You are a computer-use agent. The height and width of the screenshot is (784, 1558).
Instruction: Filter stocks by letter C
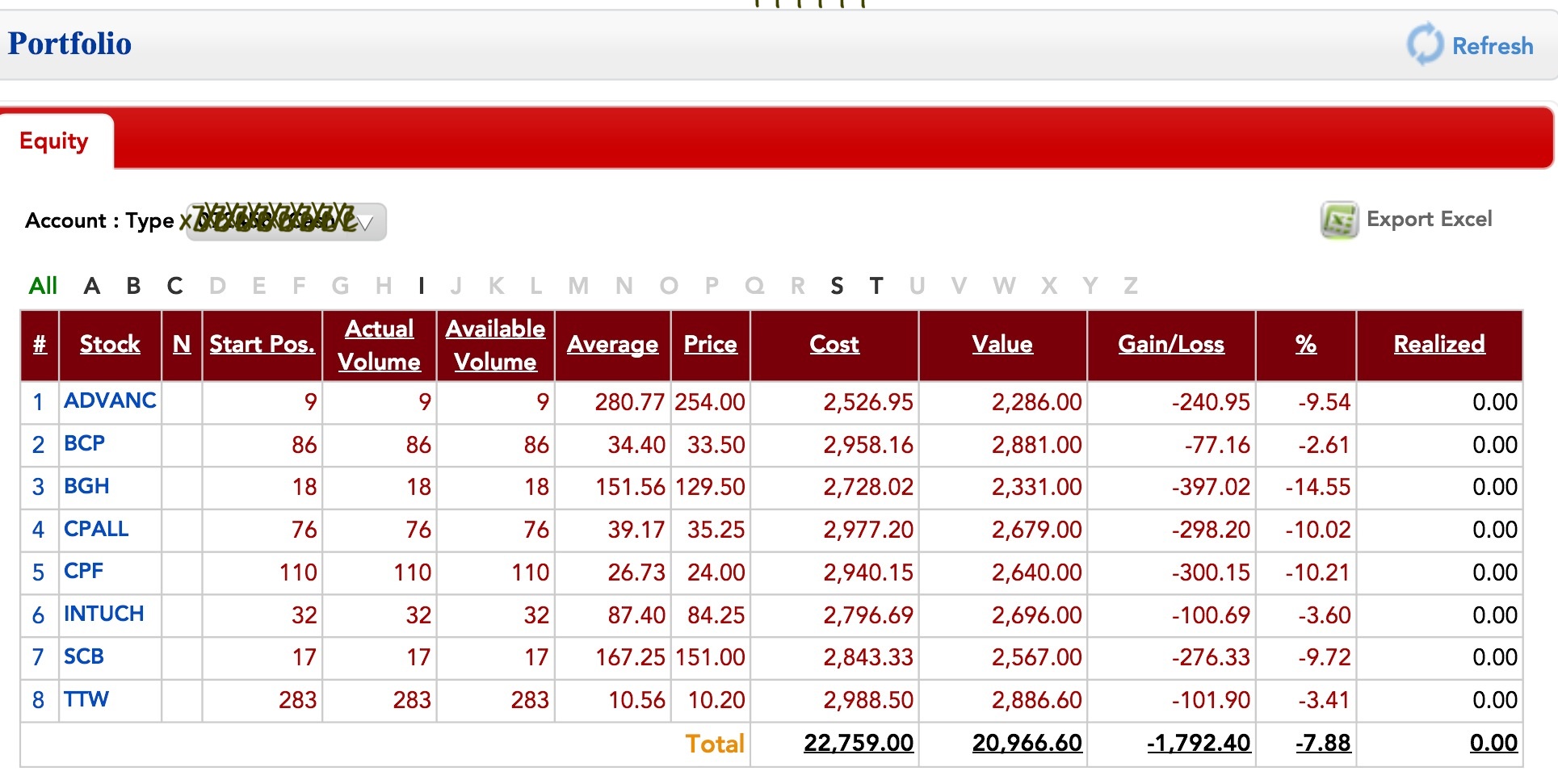coord(175,286)
